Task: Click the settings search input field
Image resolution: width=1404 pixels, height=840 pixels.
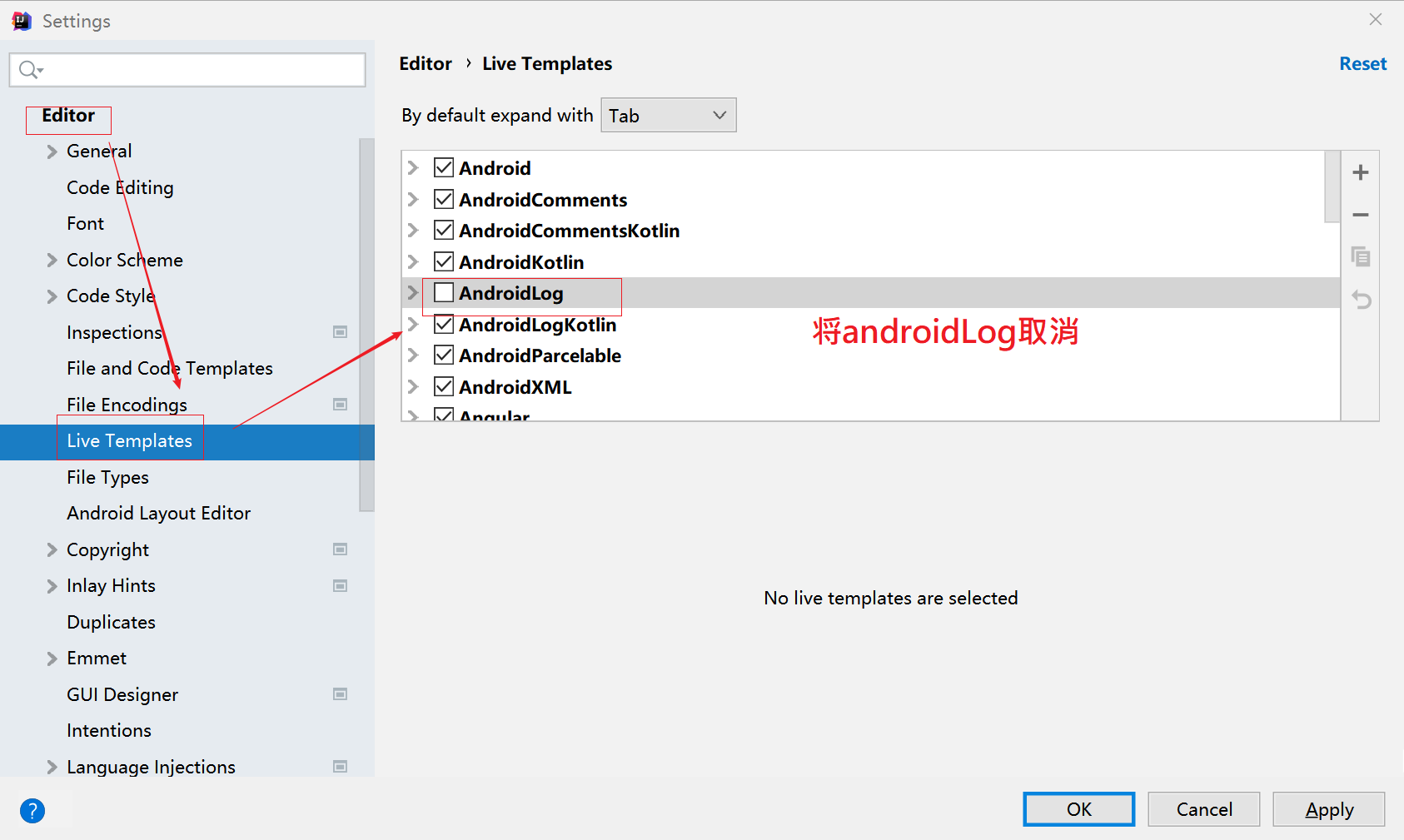Action: pos(187,70)
